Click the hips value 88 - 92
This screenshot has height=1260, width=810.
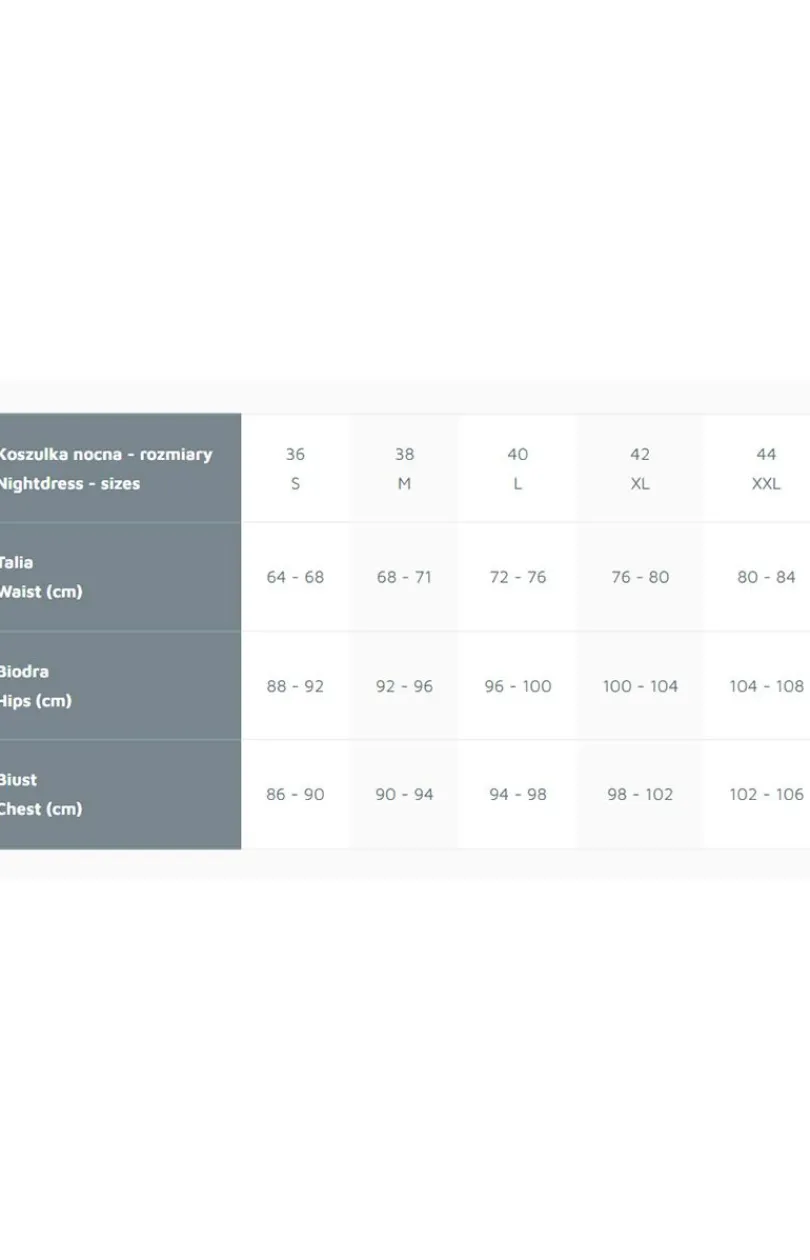point(295,686)
